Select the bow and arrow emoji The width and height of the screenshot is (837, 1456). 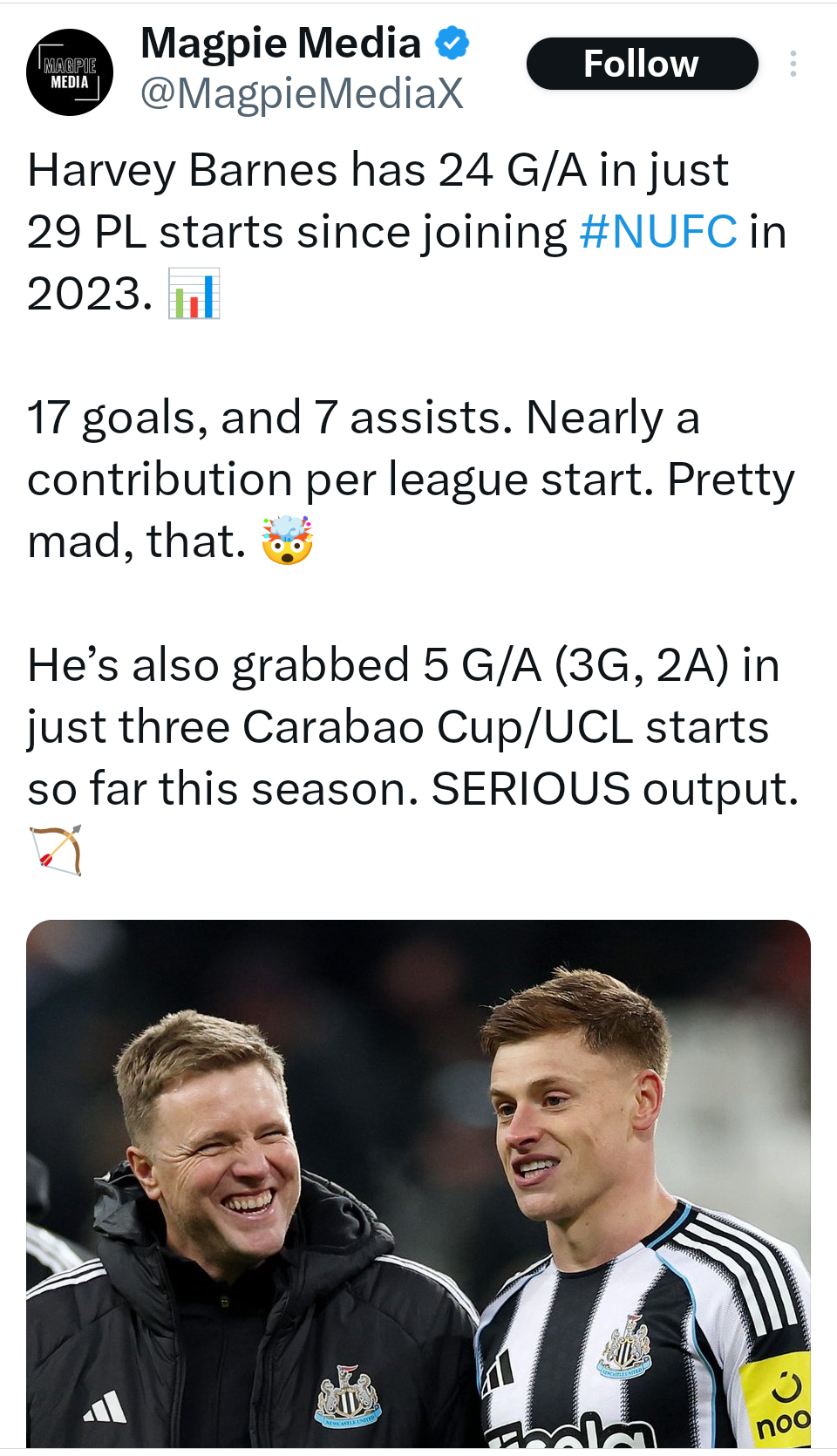coord(56,850)
